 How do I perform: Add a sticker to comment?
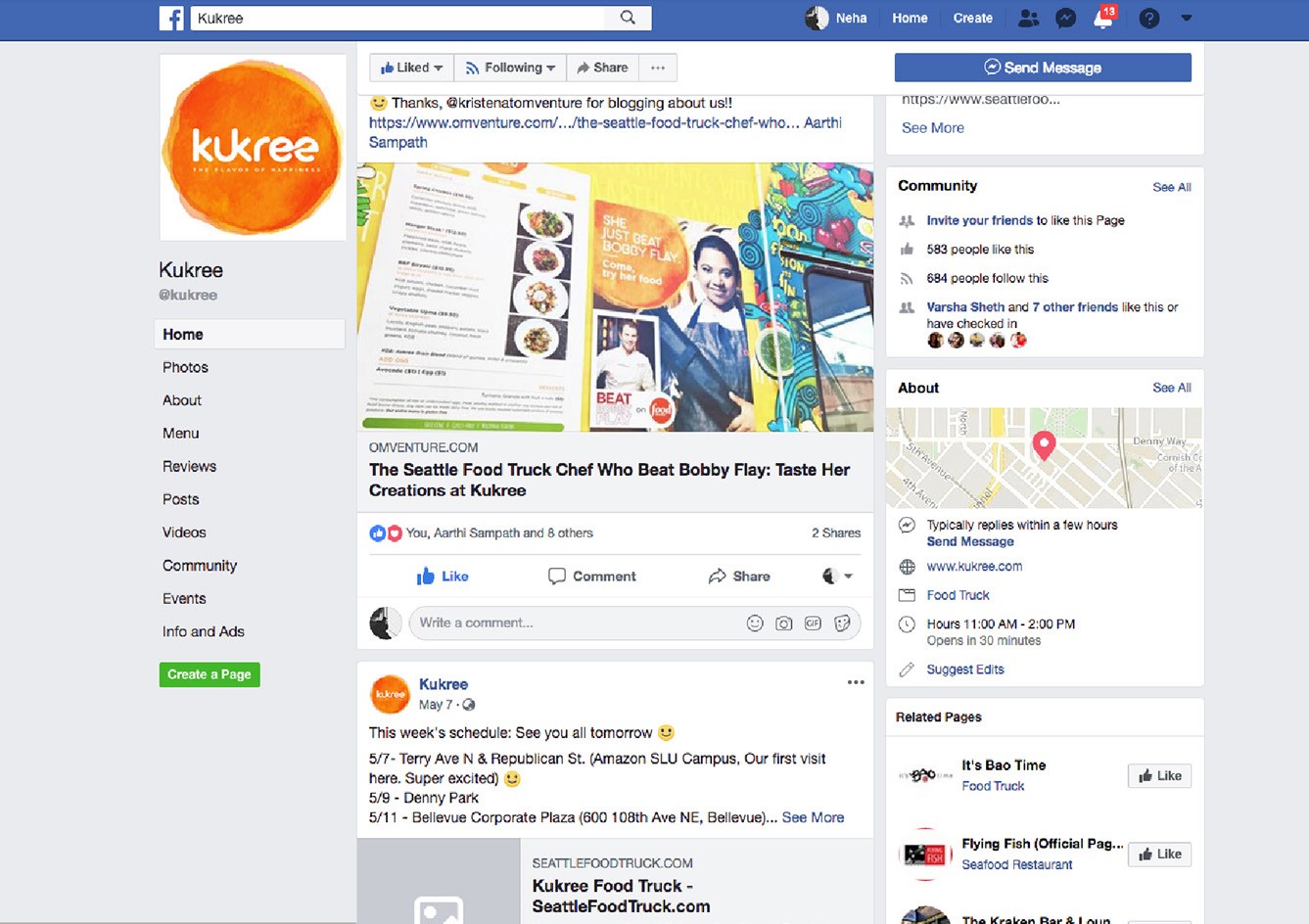(842, 624)
